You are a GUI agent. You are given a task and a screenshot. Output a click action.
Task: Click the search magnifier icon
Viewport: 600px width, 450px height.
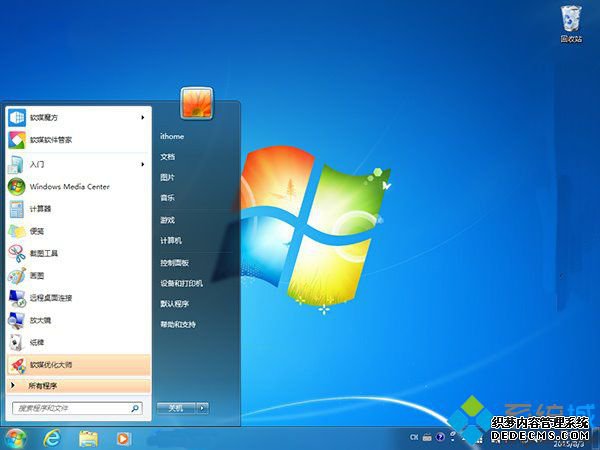pyautogui.click(x=135, y=408)
